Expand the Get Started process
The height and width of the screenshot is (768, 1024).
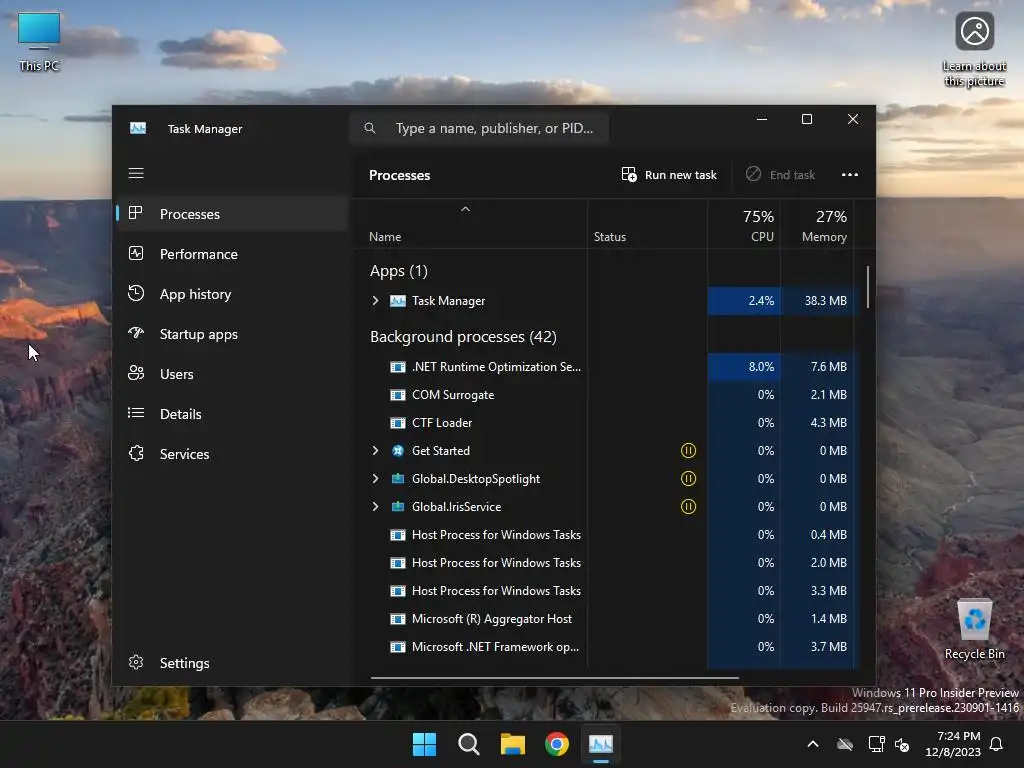click(x=376, y=451)
